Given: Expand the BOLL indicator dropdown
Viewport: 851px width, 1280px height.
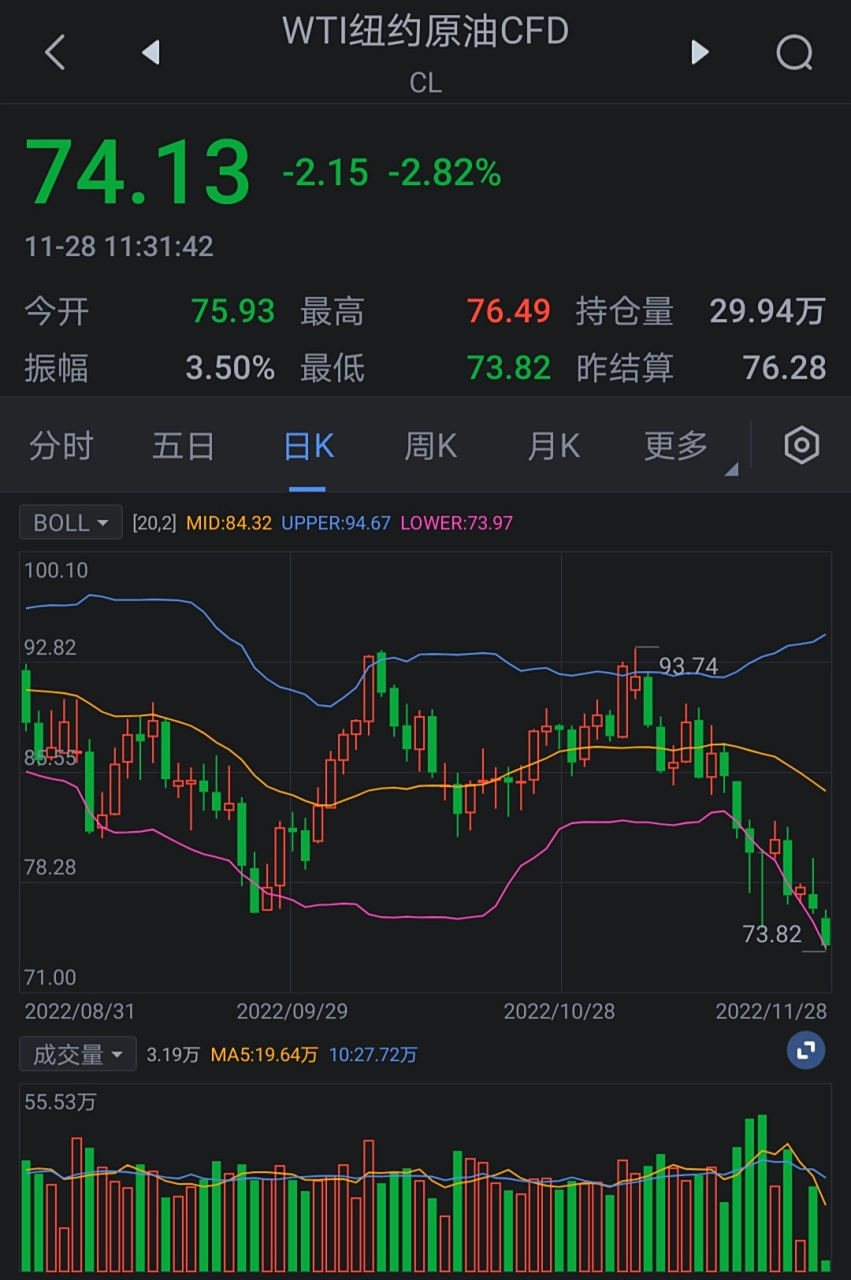Looking at the screenshot, I should click(x=71, y=522).
